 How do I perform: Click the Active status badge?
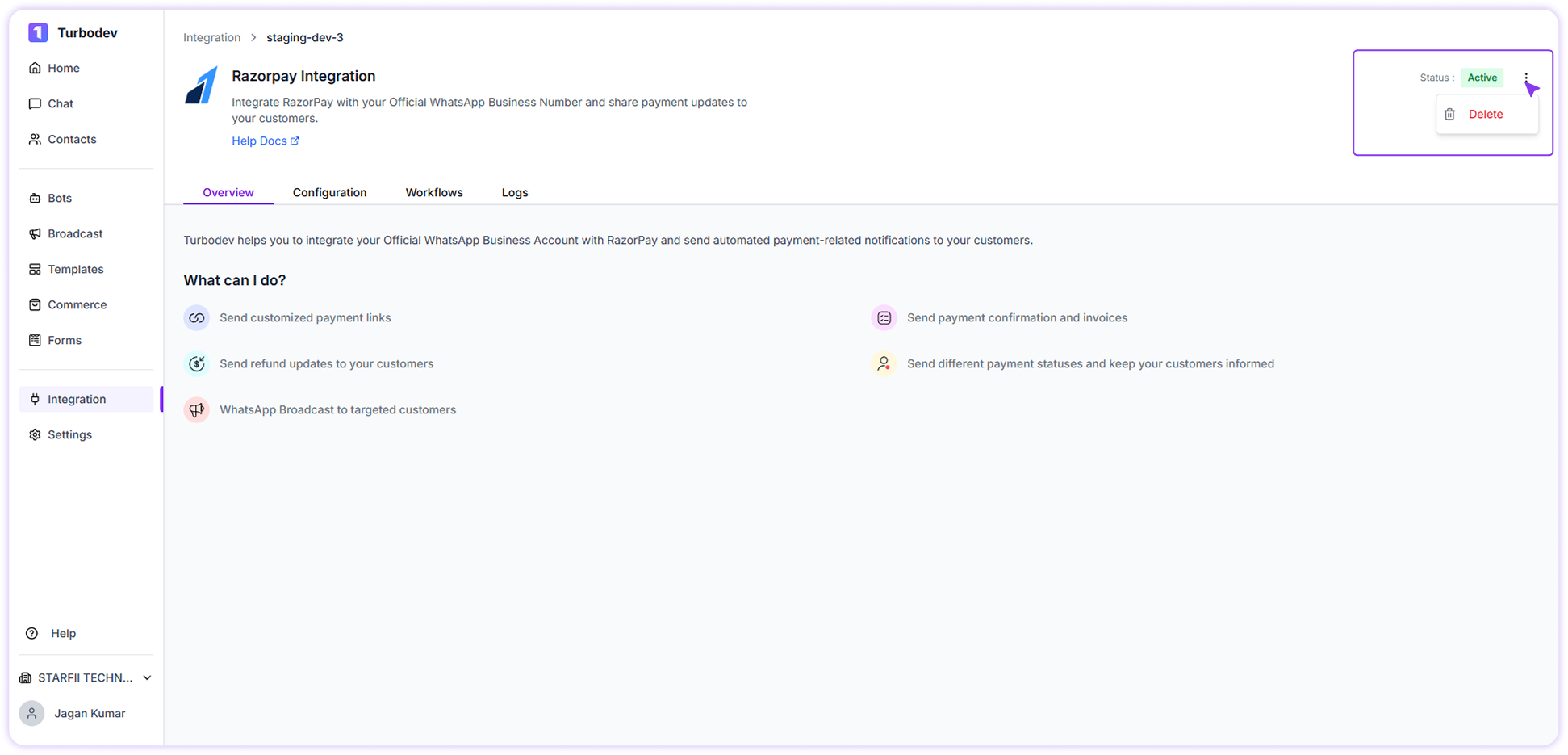pos(1482,78)
